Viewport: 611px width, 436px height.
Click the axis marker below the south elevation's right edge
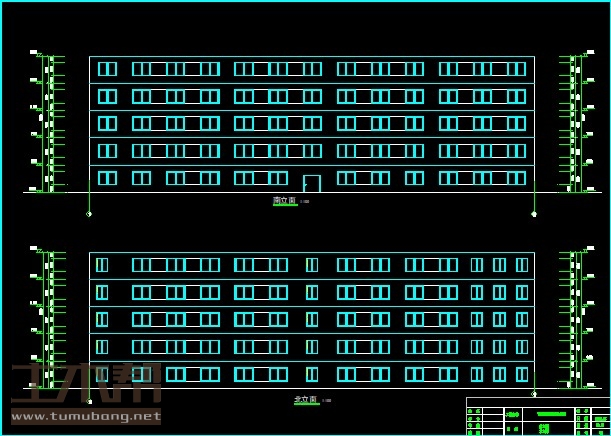tap(534, 213)
